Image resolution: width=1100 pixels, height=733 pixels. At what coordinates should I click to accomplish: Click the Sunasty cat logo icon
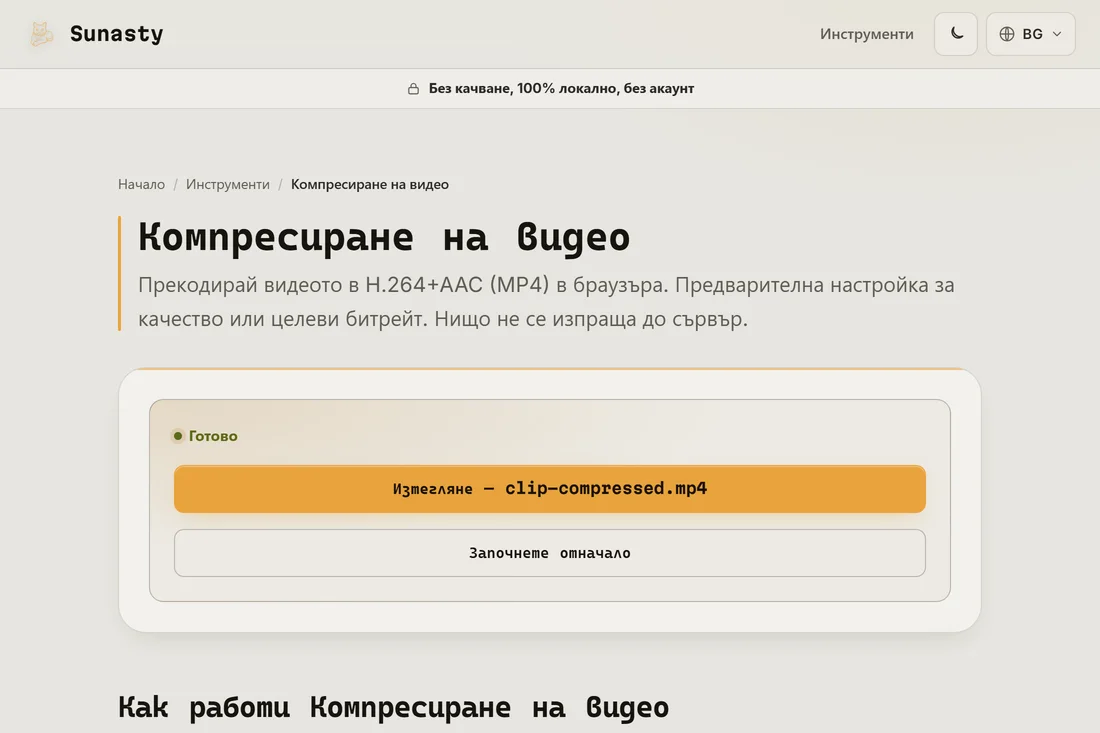tap(41, 34)
